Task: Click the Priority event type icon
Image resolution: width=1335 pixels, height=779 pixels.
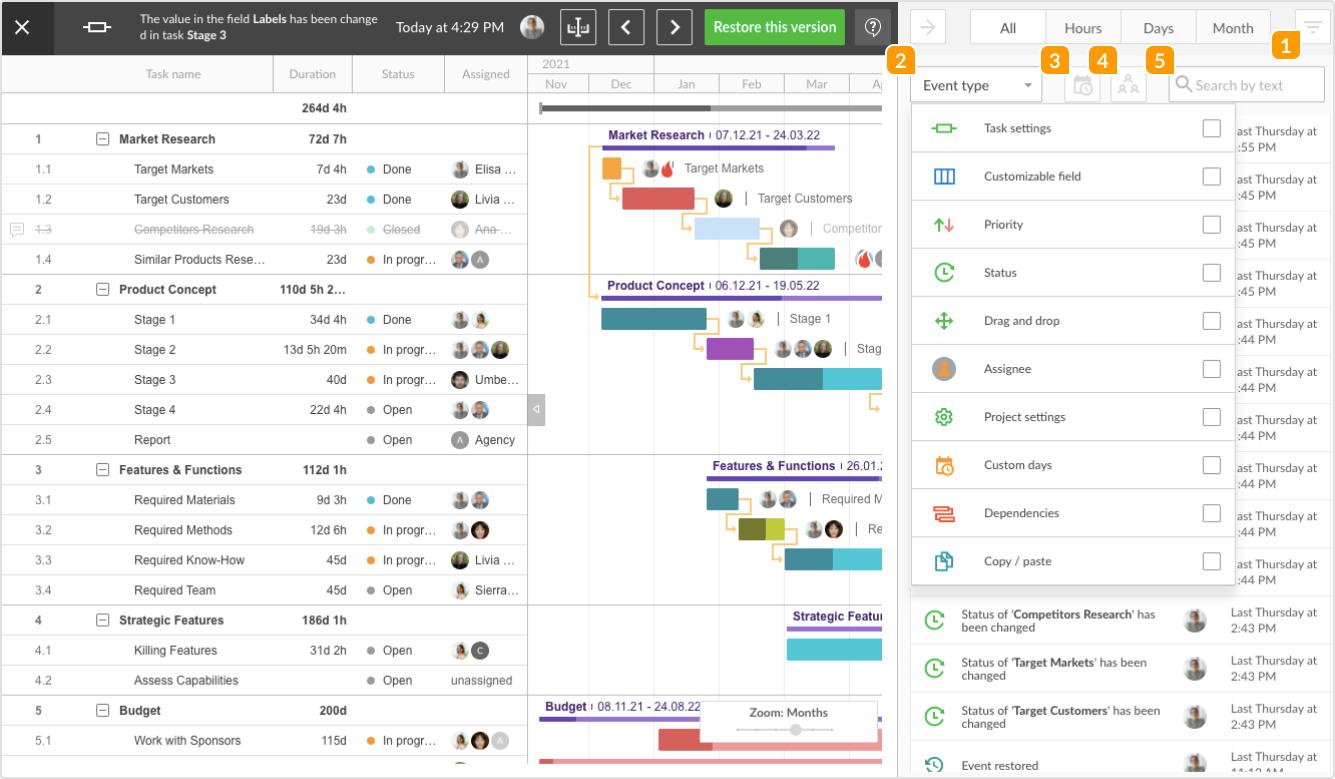Action: (x=943, y=224)
